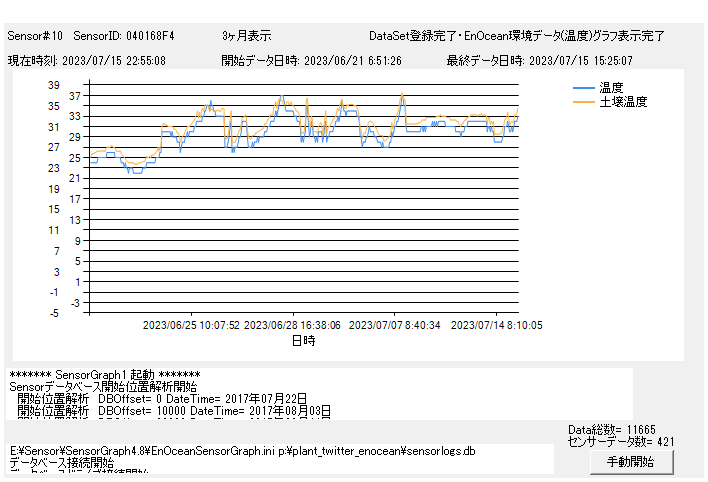Click the 2023/06/25 10:07:52 axis label
This screenshot has height=482, width=708.
pyautogui.click(x=191, y=325)
